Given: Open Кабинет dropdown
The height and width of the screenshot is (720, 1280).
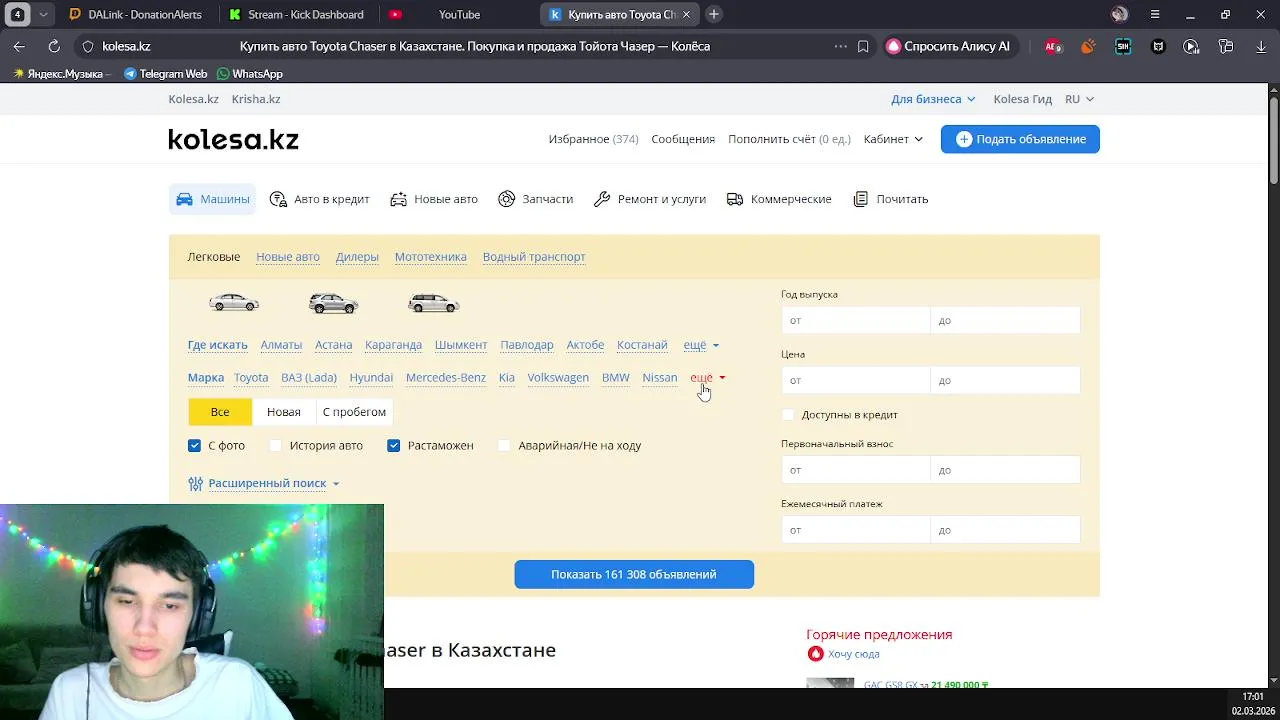Looking at the screenshot, I should click(x=893, y=139).
